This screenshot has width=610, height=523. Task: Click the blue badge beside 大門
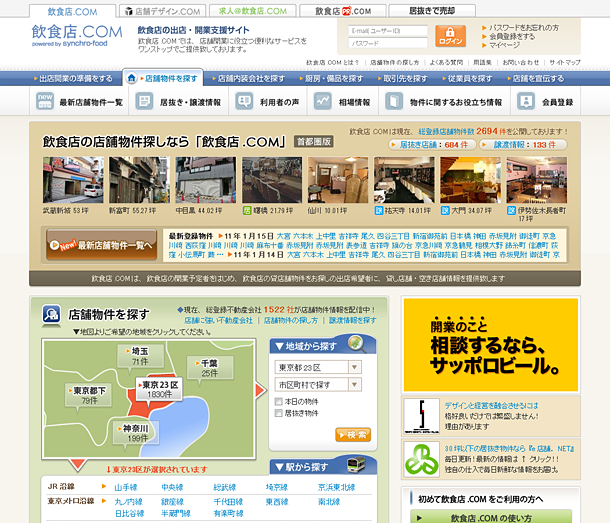[x=445, y=211]
